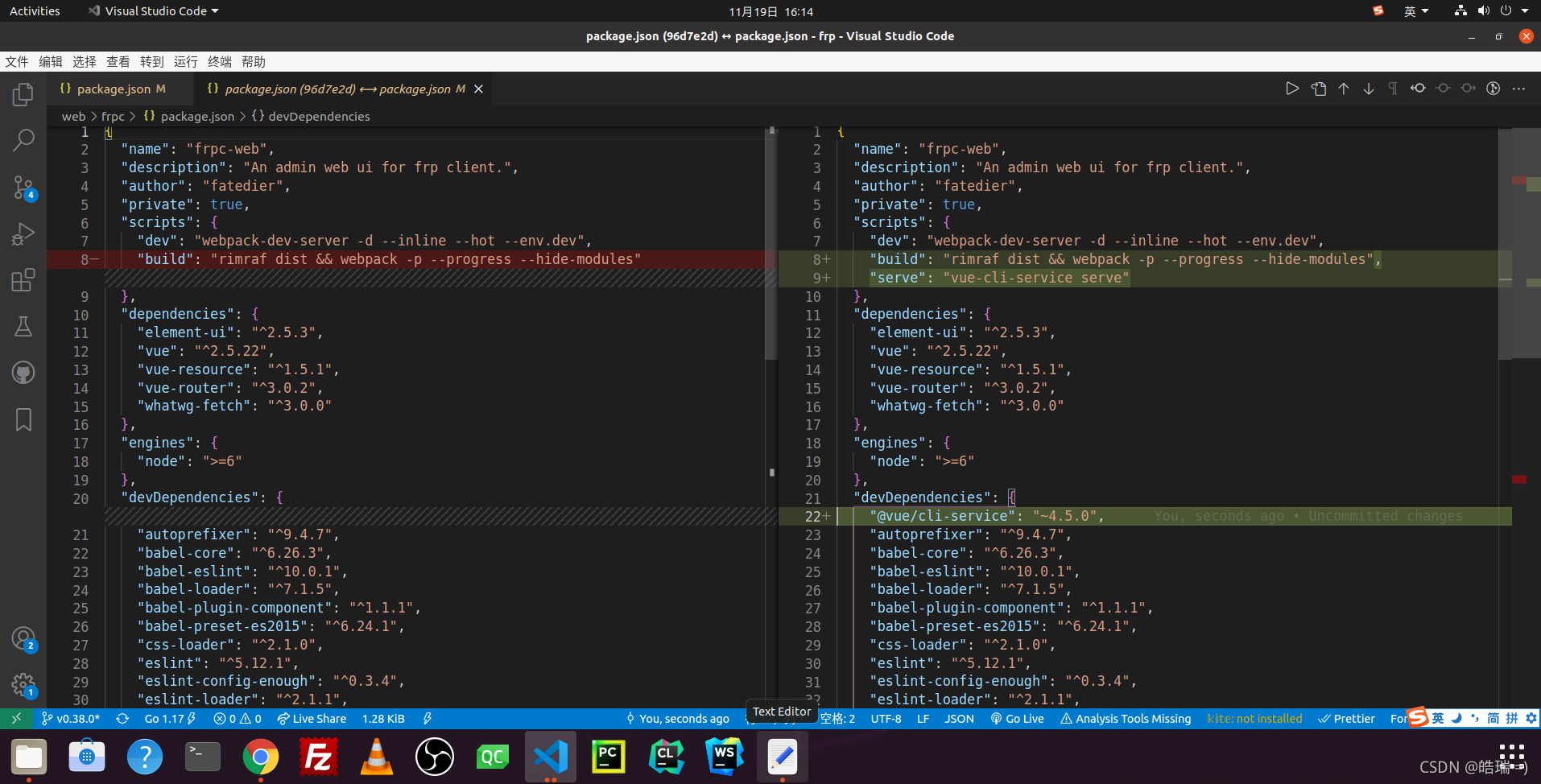This screenshot has height=784, width=1541.
Task: Close the package.json diff tab
Action: coord(478,89)
